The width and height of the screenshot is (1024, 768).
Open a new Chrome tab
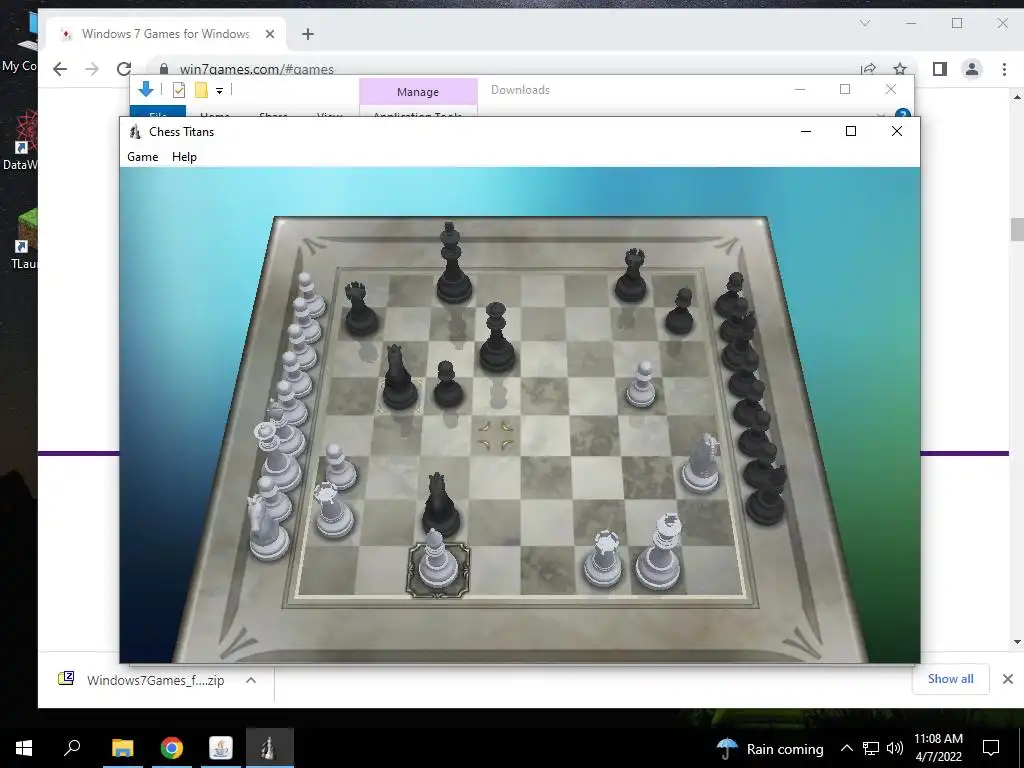point(308,34)
